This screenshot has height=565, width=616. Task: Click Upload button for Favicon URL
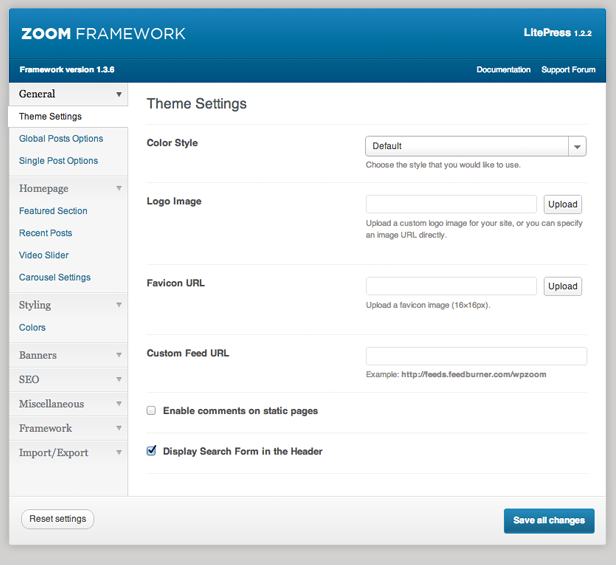point(563,286)
